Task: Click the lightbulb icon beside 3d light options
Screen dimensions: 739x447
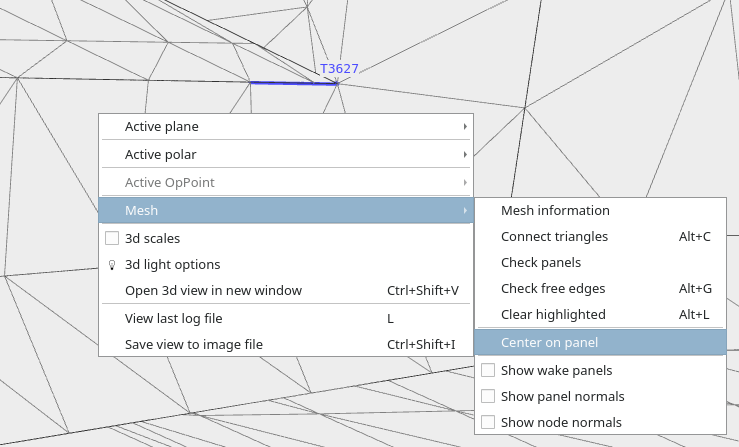Action: [112, 265]
